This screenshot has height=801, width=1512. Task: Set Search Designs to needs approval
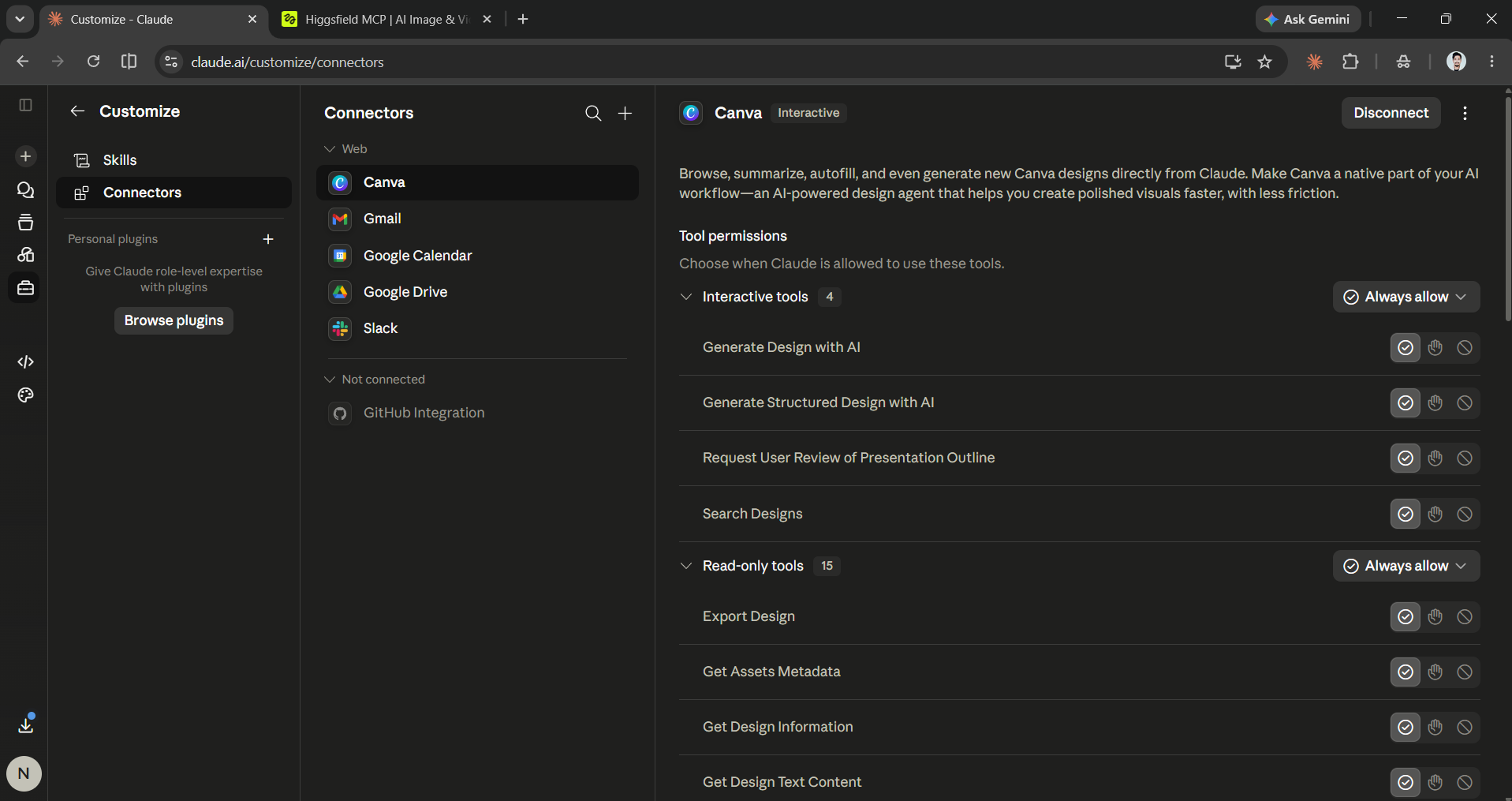click(x=1435, y=515)
